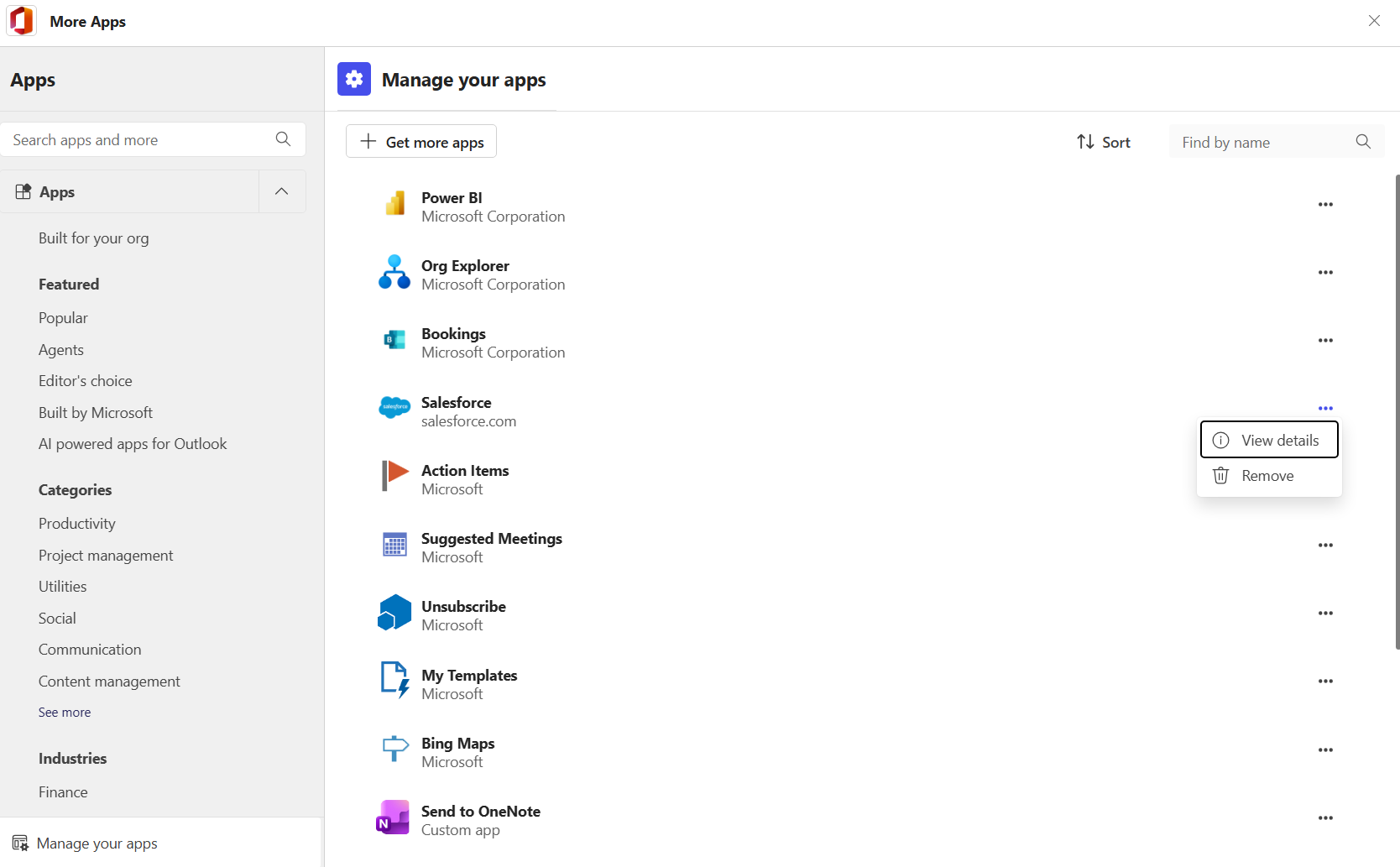The width and height of the screenshot is (1400, 867).
Task: Click the My Templates icon
Action: coord(394,681)
